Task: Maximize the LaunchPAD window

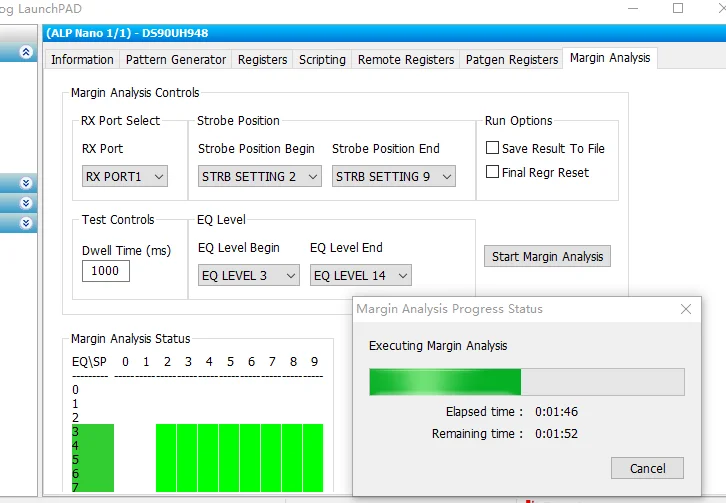Action: click(678, 8)
